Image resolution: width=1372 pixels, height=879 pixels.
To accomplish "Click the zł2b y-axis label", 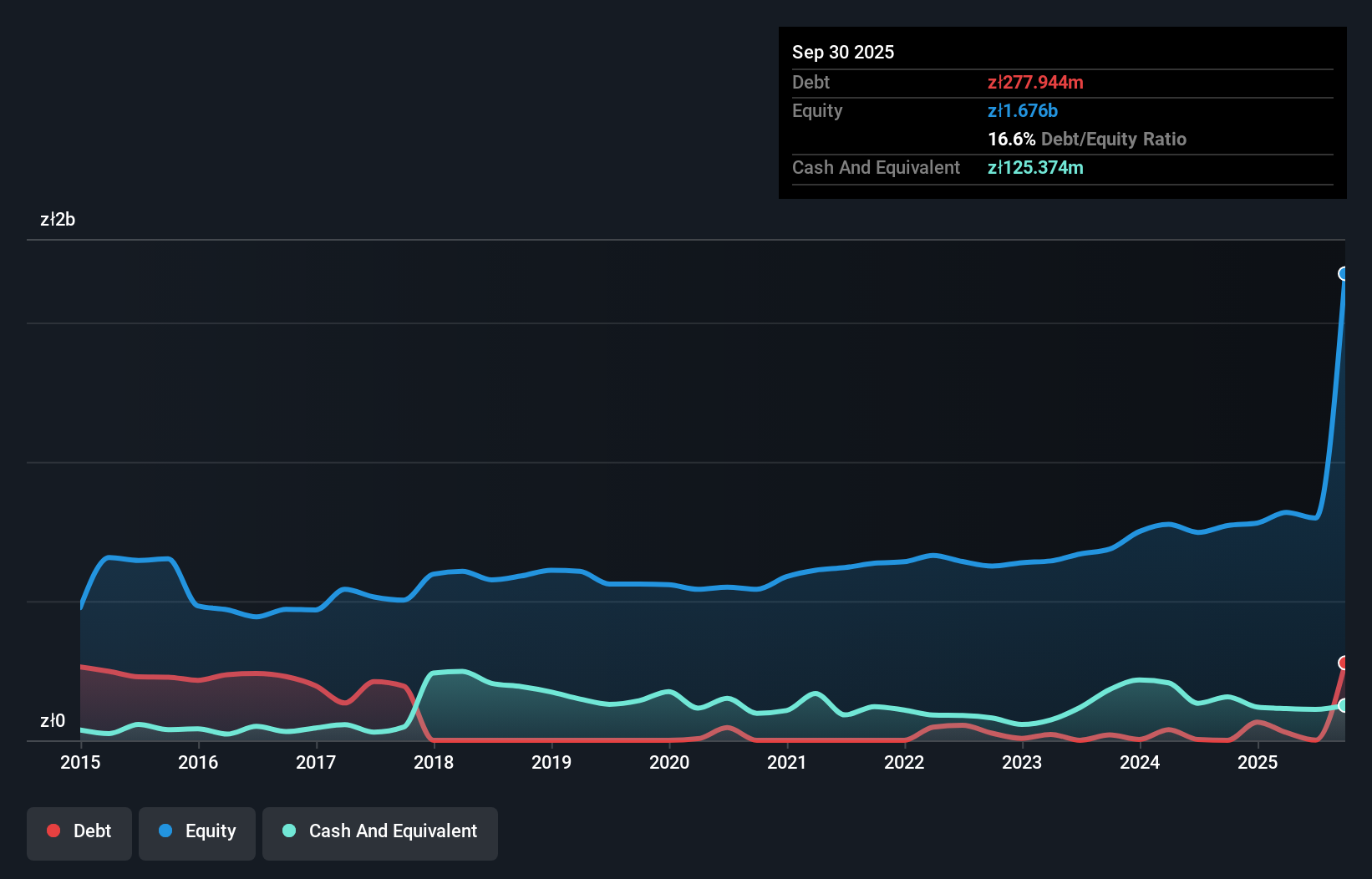I will [x=58, y=219].
